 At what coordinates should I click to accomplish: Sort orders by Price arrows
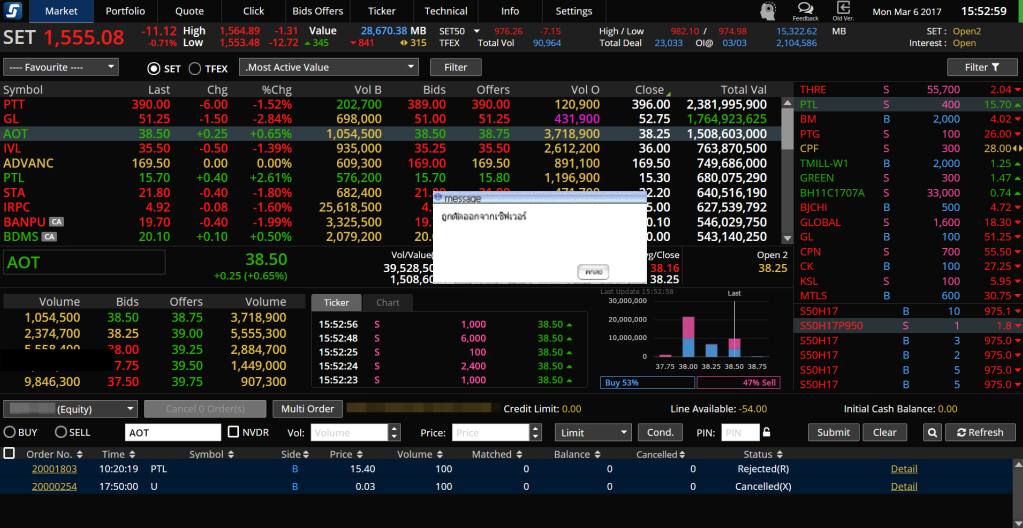(359, 454)
